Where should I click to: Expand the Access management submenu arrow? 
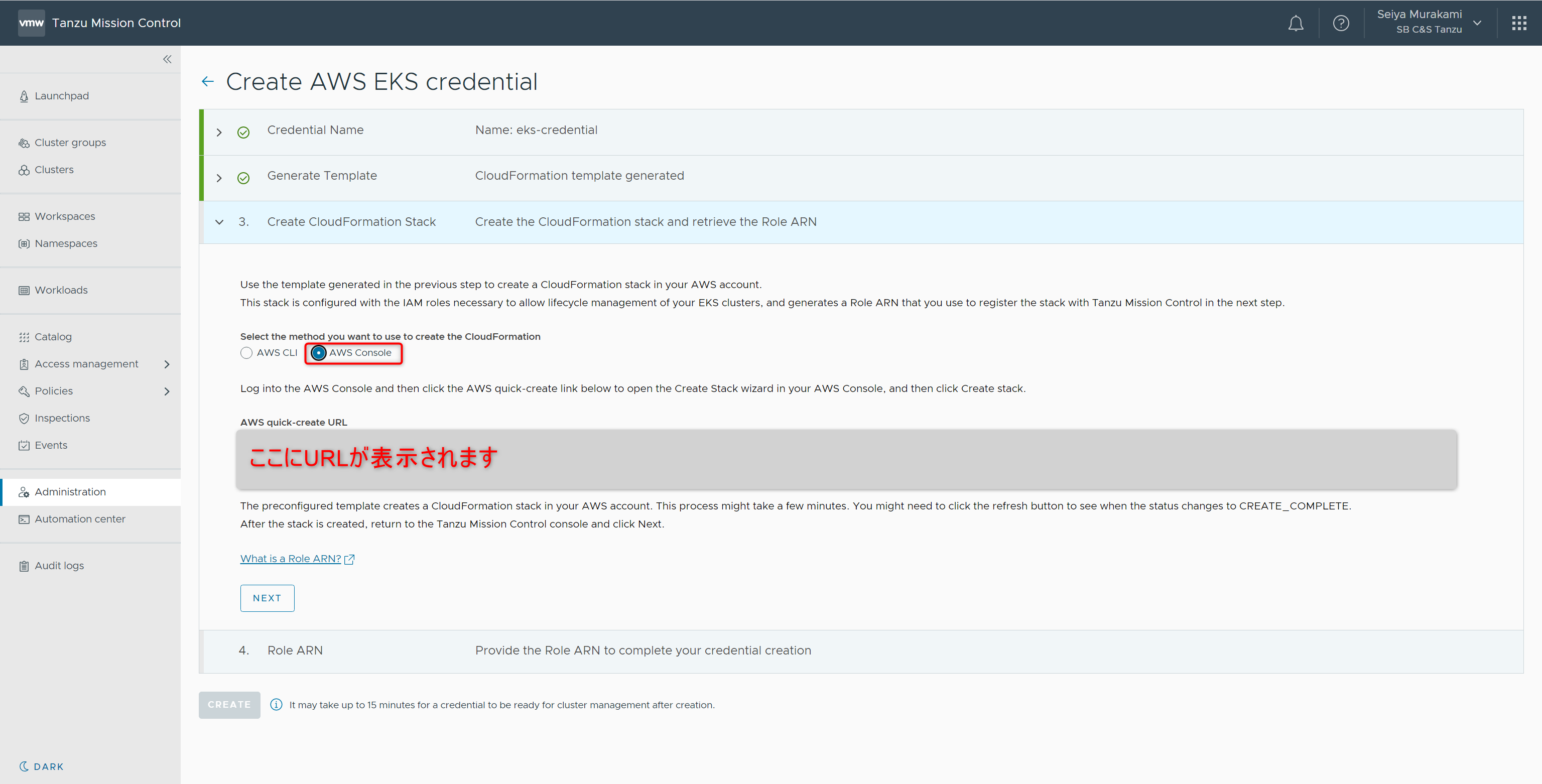click(x=167, y=364)
